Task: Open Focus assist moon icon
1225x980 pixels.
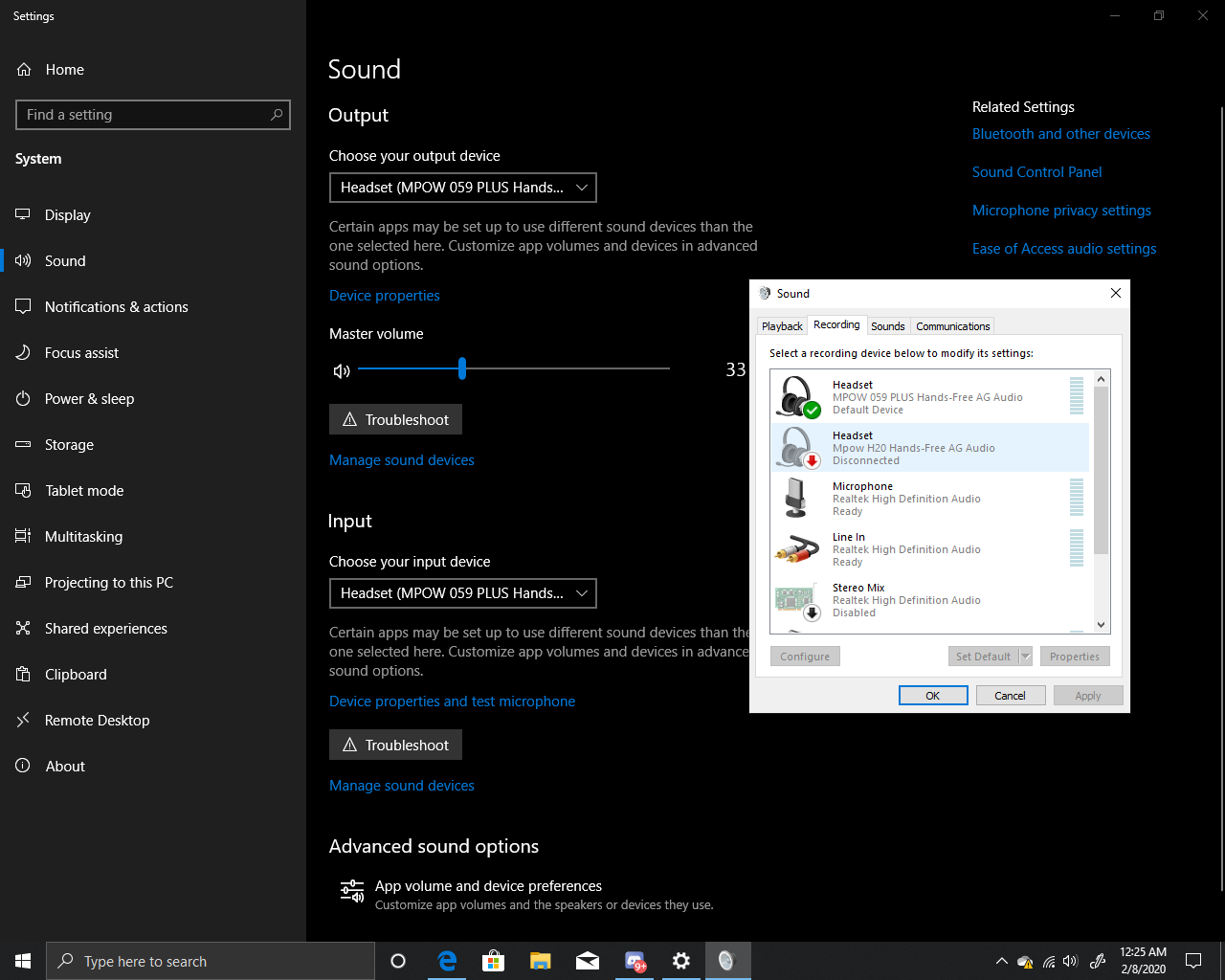Action: tap(23, 353)
